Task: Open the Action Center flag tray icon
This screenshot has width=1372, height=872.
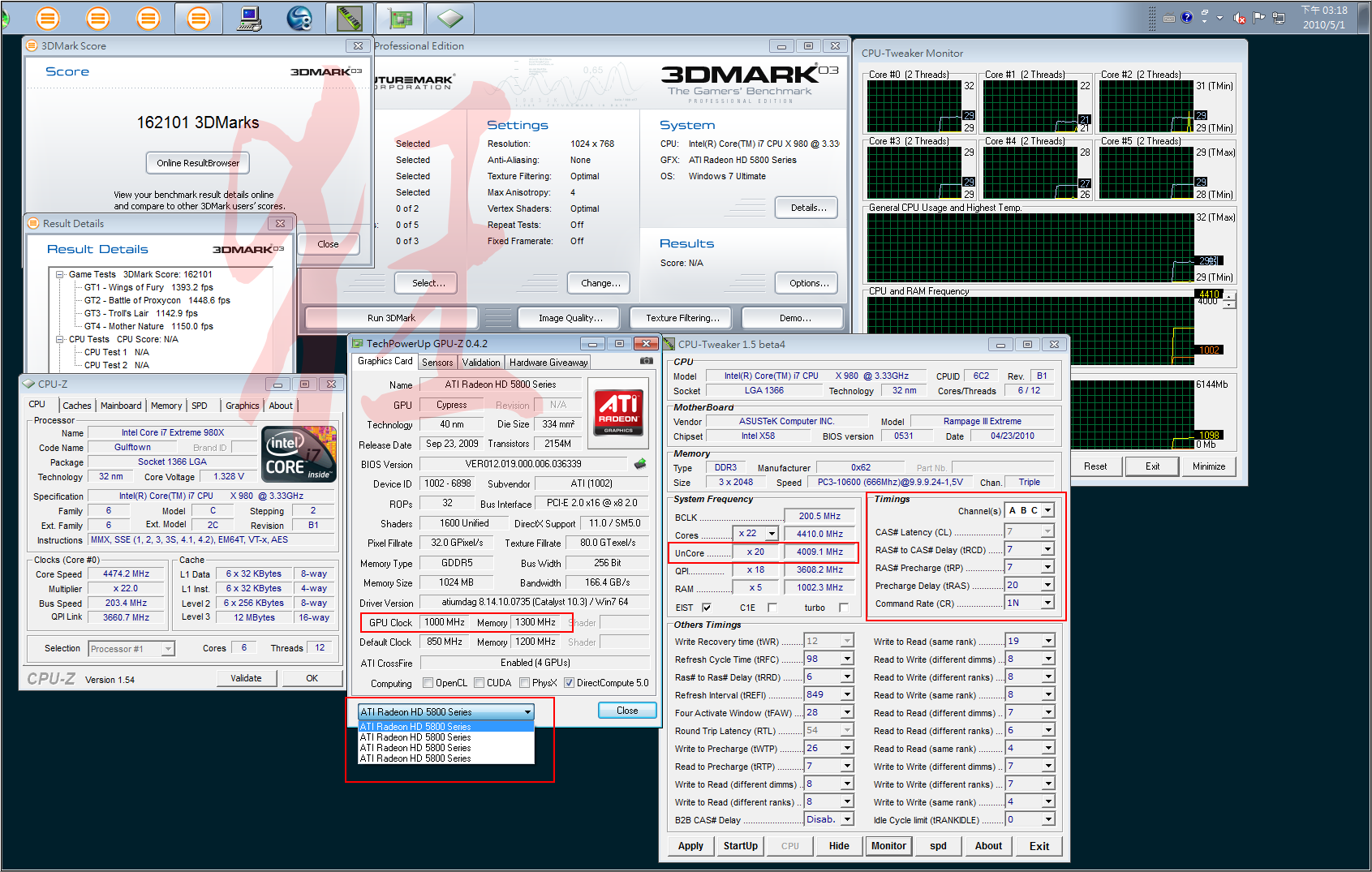Action: pos(1258,17)
